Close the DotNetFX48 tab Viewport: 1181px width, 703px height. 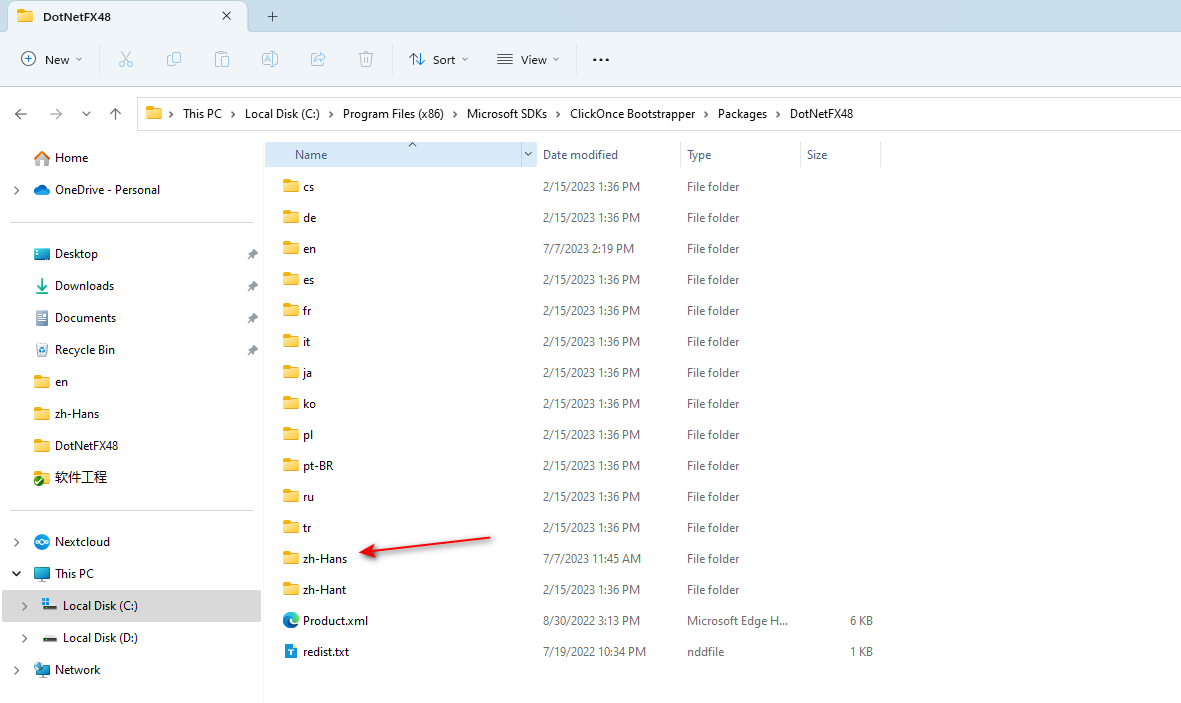tap(227, 16)
